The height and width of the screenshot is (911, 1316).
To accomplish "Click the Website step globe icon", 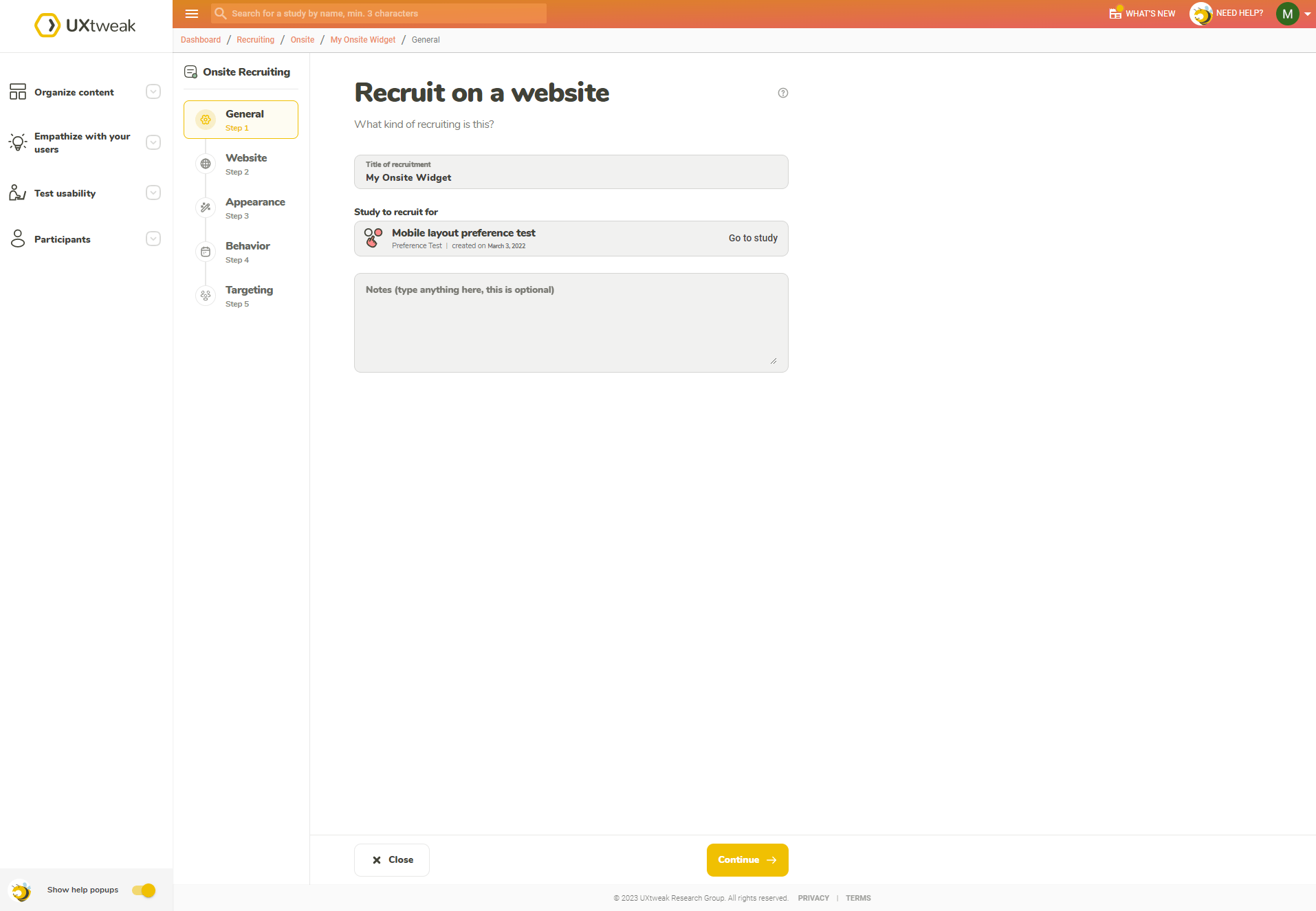I will (x=205, y=164).
